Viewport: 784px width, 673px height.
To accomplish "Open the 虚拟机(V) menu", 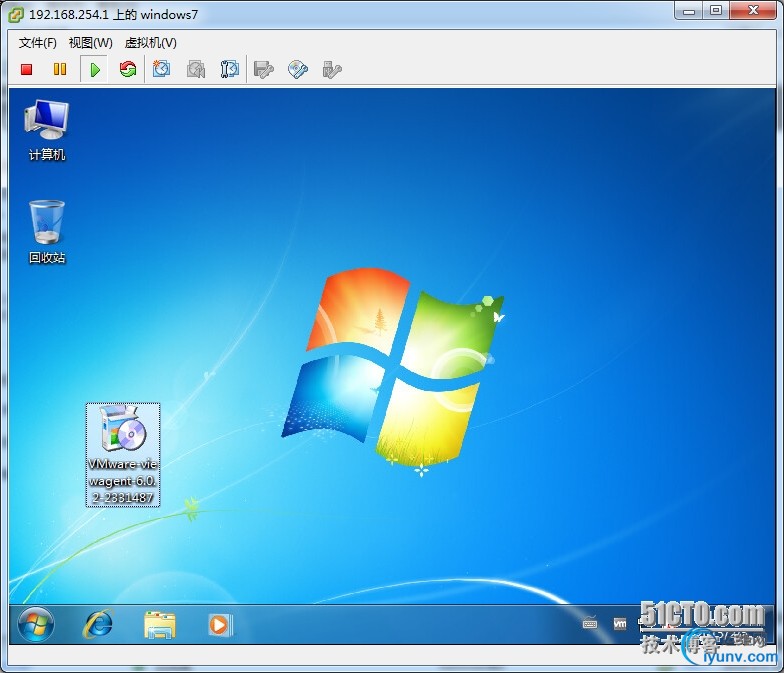I will pos(150,43).
